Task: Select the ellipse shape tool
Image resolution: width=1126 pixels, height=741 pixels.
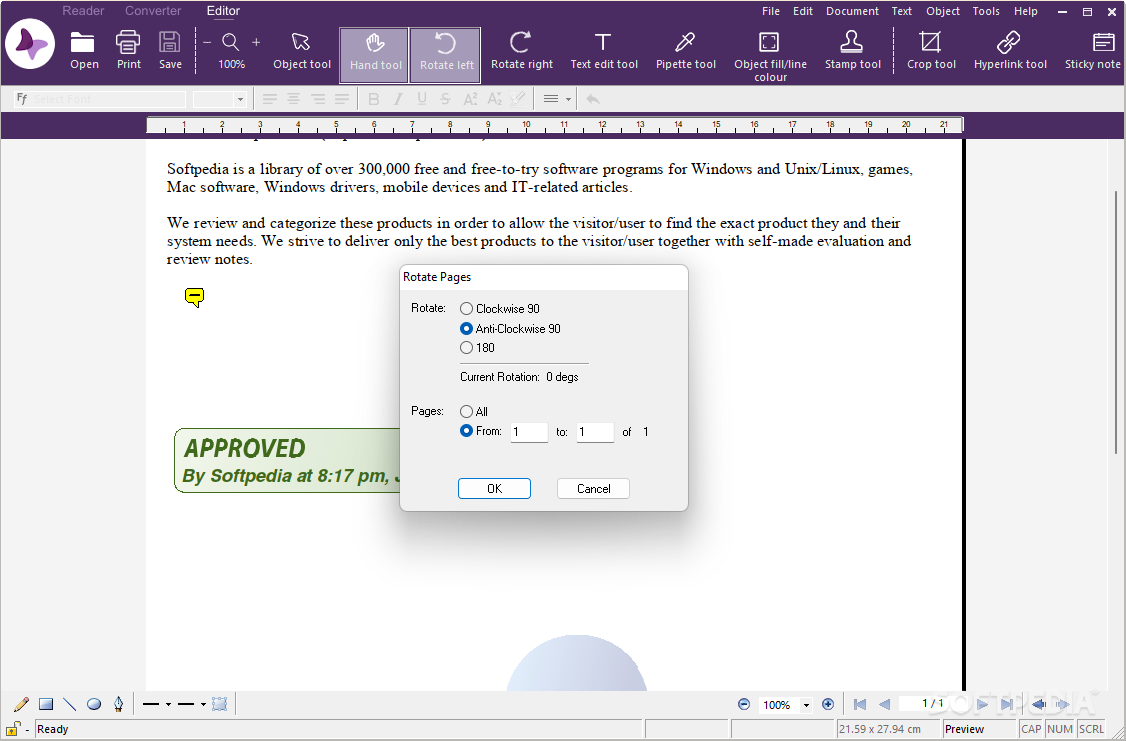Action: click(94, 704)
